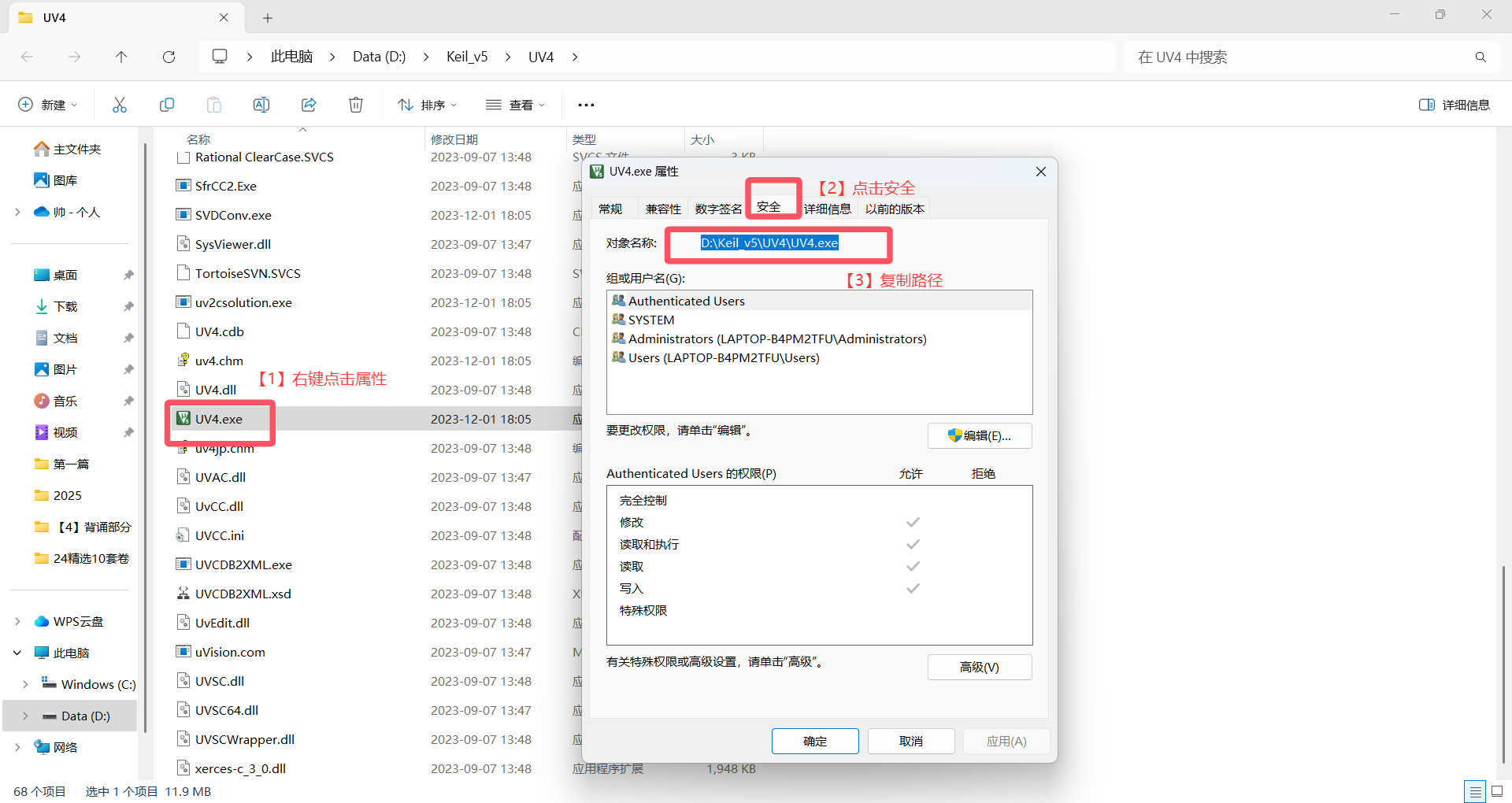Switch to the 详细信息 tab
Image resolution: width=1512 pixels, height=803 pixels.
coord(827,209)
